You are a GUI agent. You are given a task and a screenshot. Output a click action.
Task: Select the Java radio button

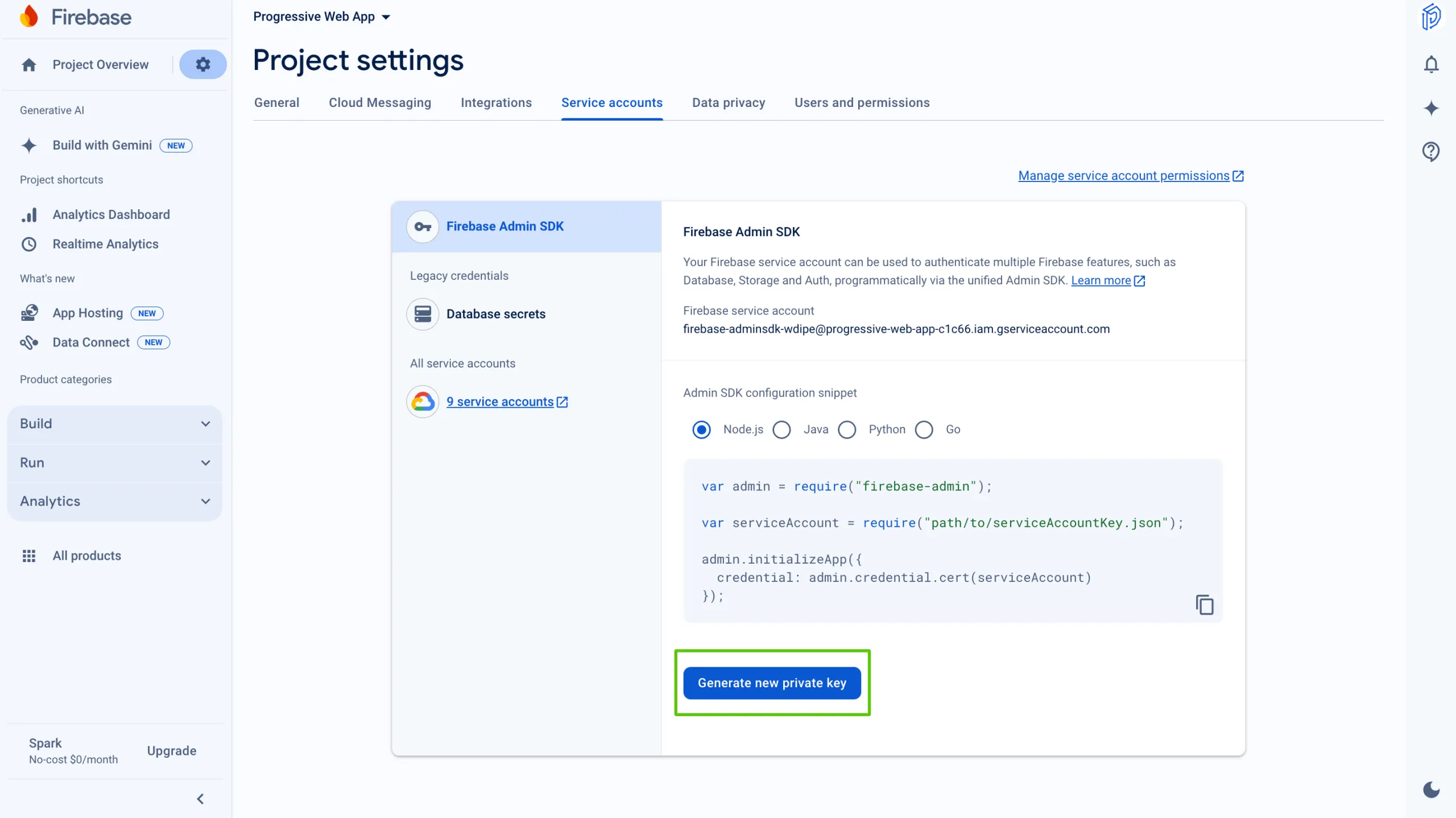pyautogui.click(x=781, y=429)
